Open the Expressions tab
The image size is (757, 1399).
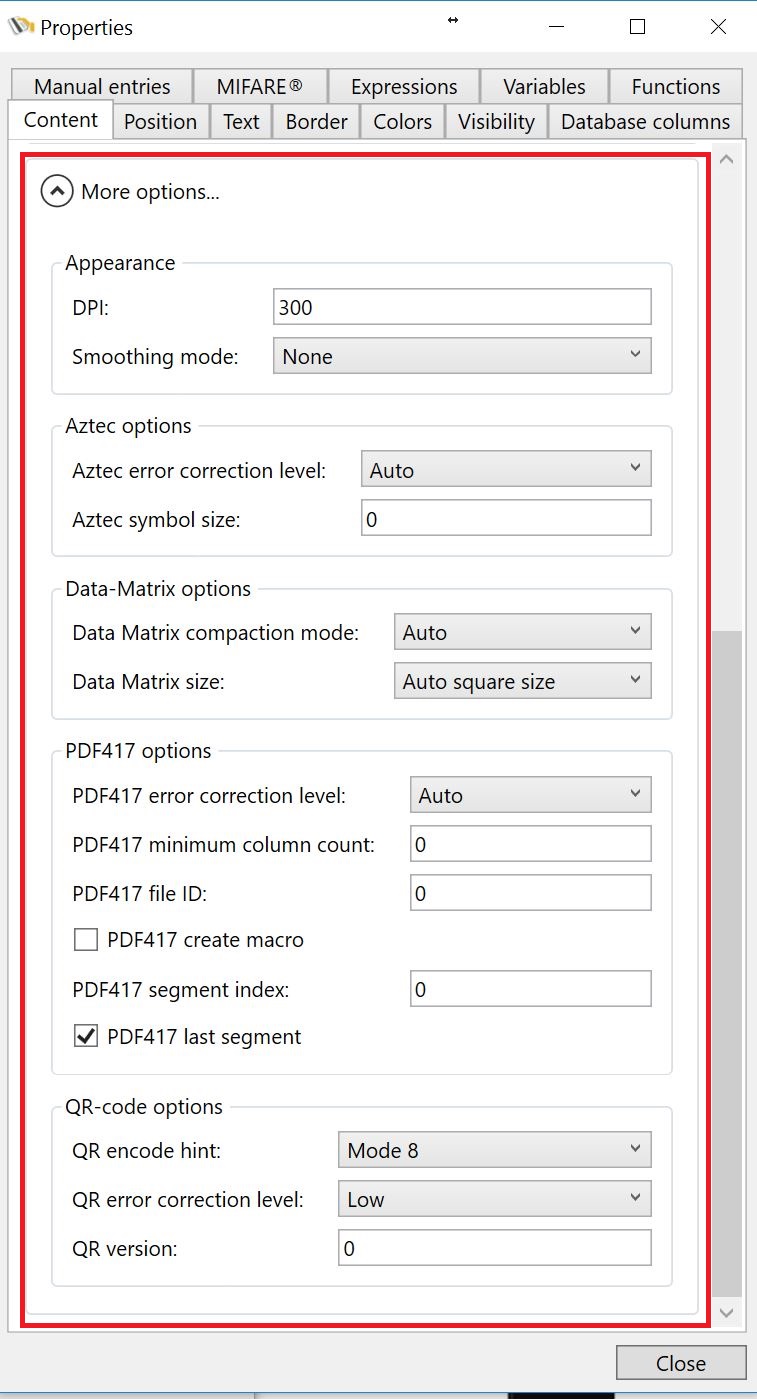tap(404, 87)
